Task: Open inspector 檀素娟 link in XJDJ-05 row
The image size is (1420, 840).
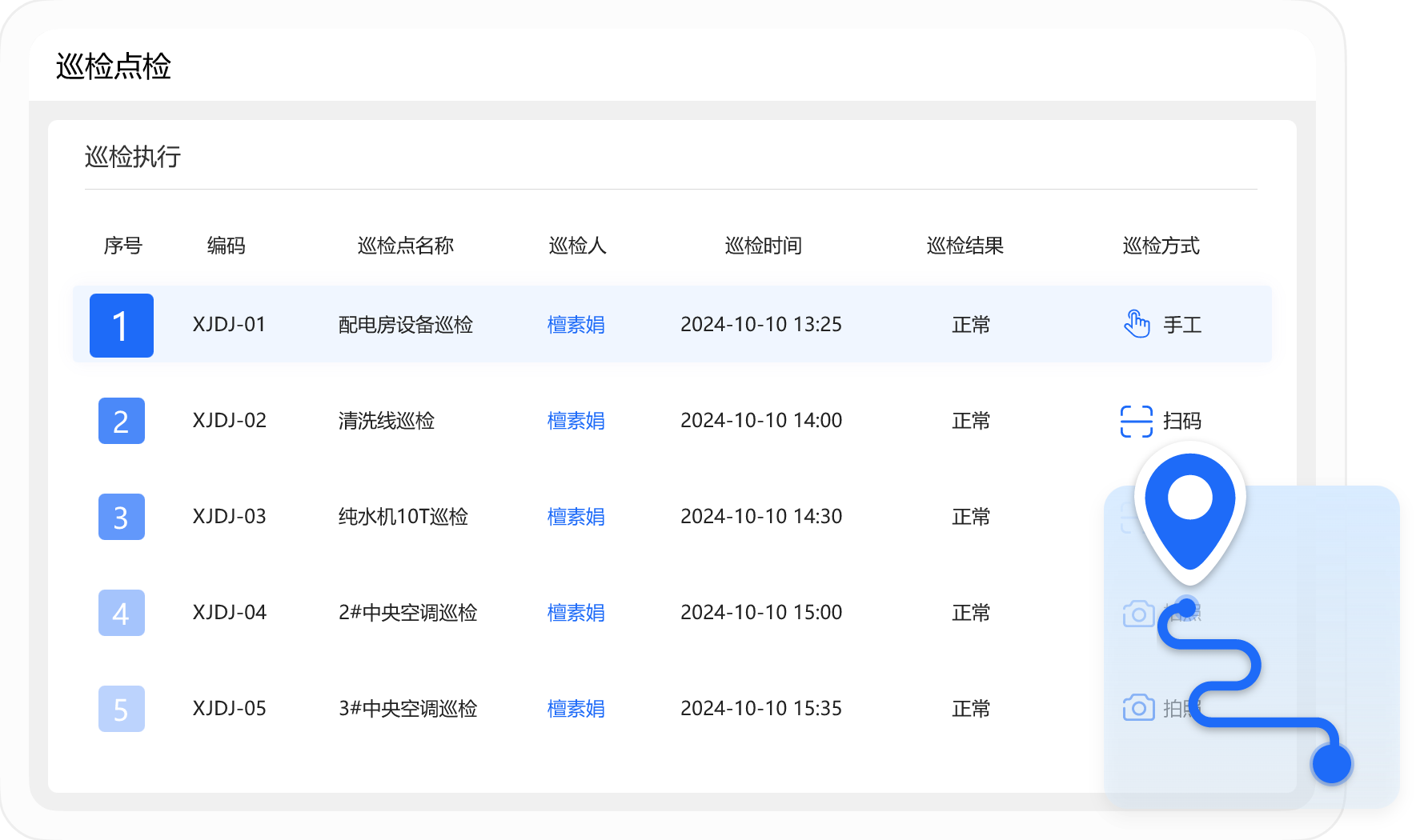Action: click(x=576, y=709)
